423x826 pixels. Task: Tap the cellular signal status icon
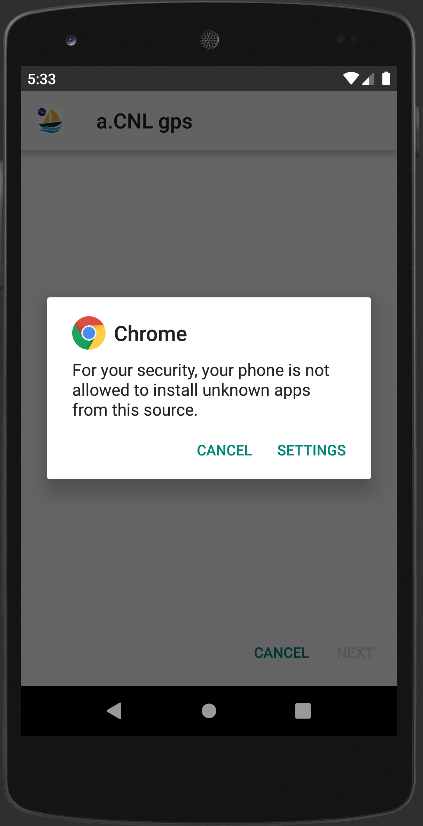pos(368,79)
